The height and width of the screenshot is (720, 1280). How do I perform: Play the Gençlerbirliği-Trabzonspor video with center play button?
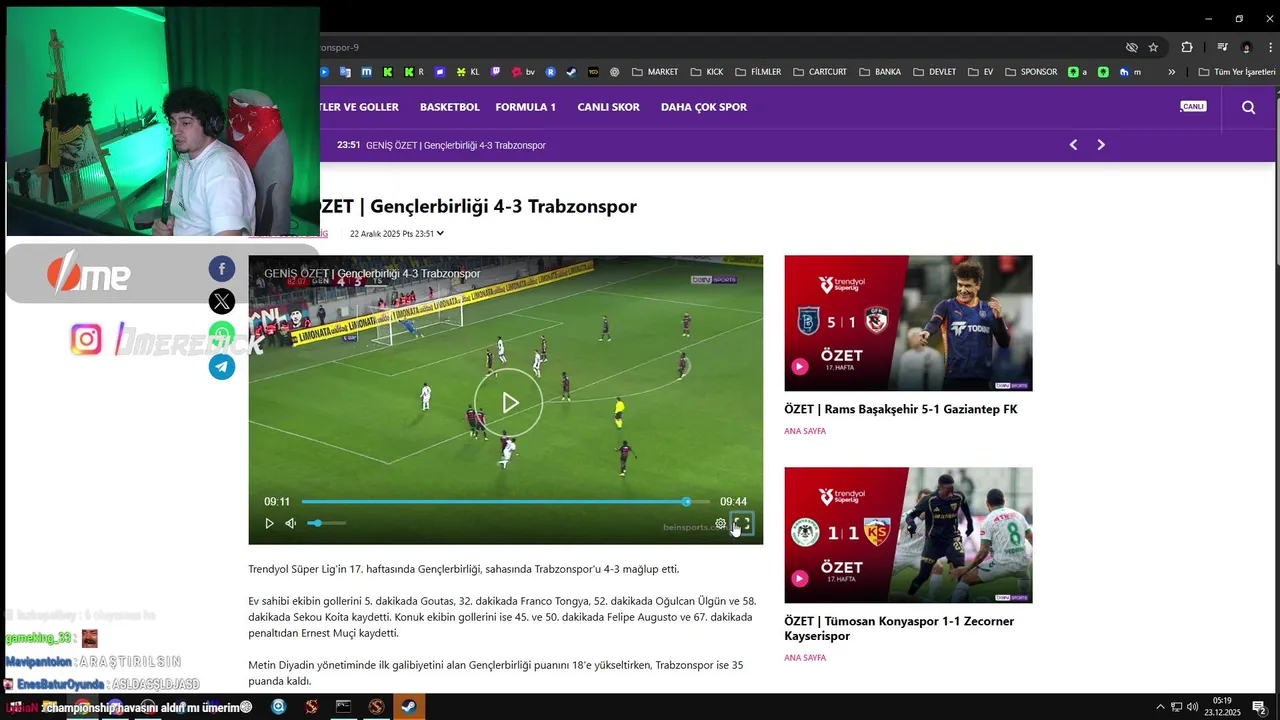point(510,402)
